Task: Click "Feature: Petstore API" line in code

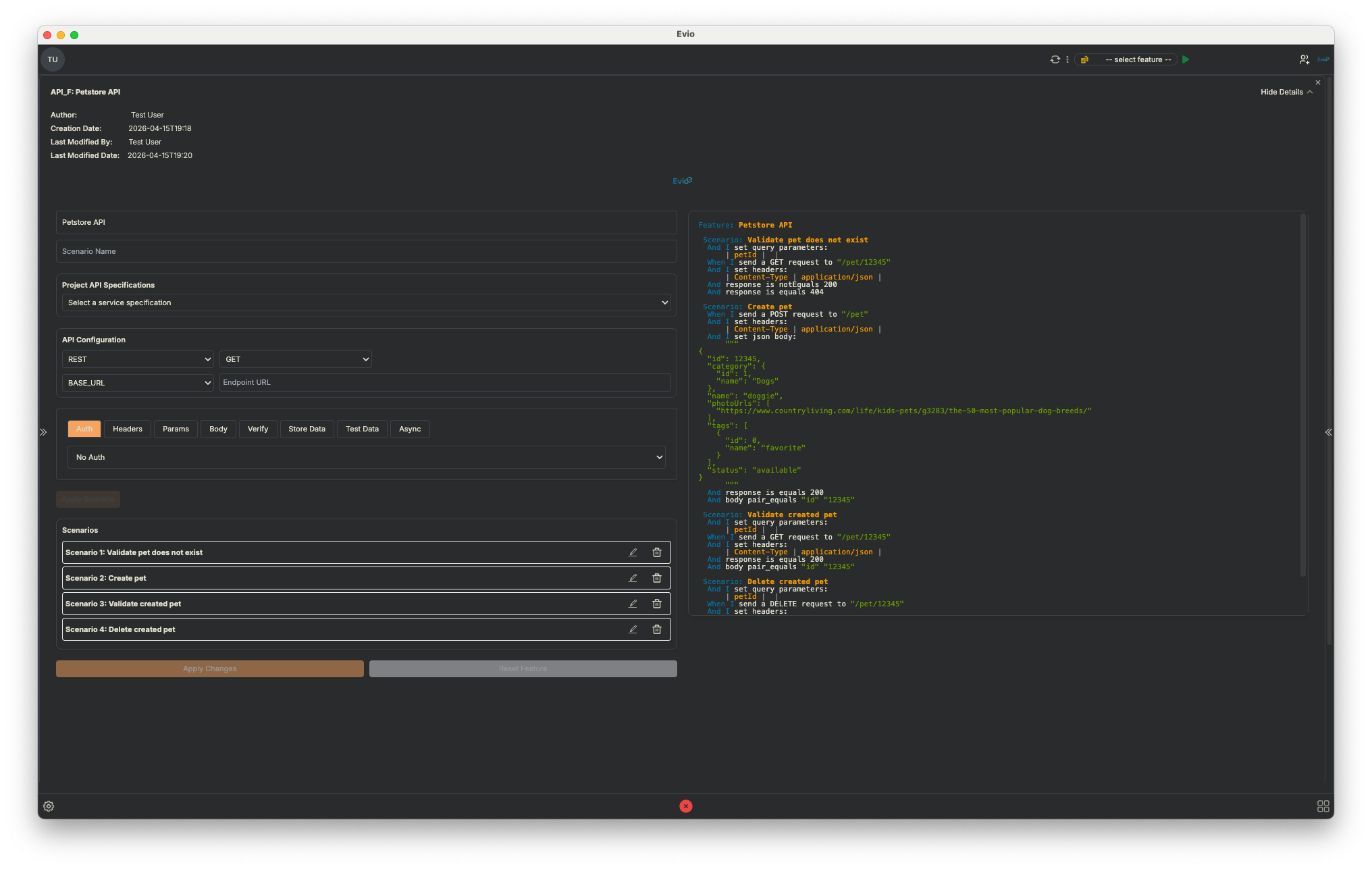Action: [745, 225]
